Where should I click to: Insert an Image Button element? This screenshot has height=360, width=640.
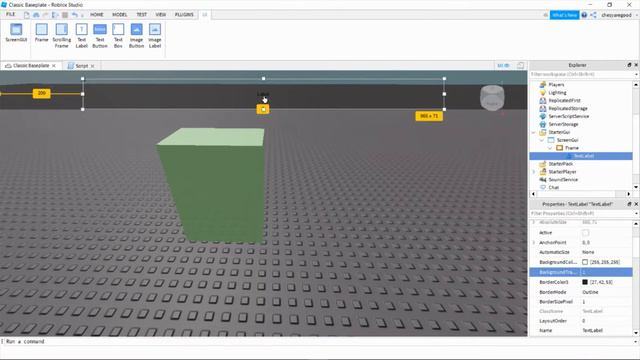coord(136,36)
